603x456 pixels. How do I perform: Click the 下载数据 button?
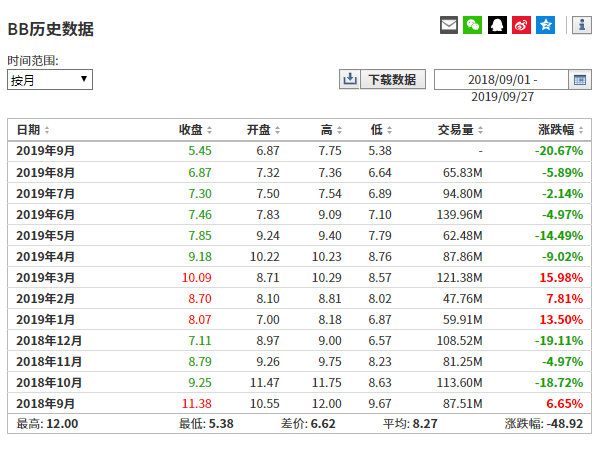click(x=393, y=79)
